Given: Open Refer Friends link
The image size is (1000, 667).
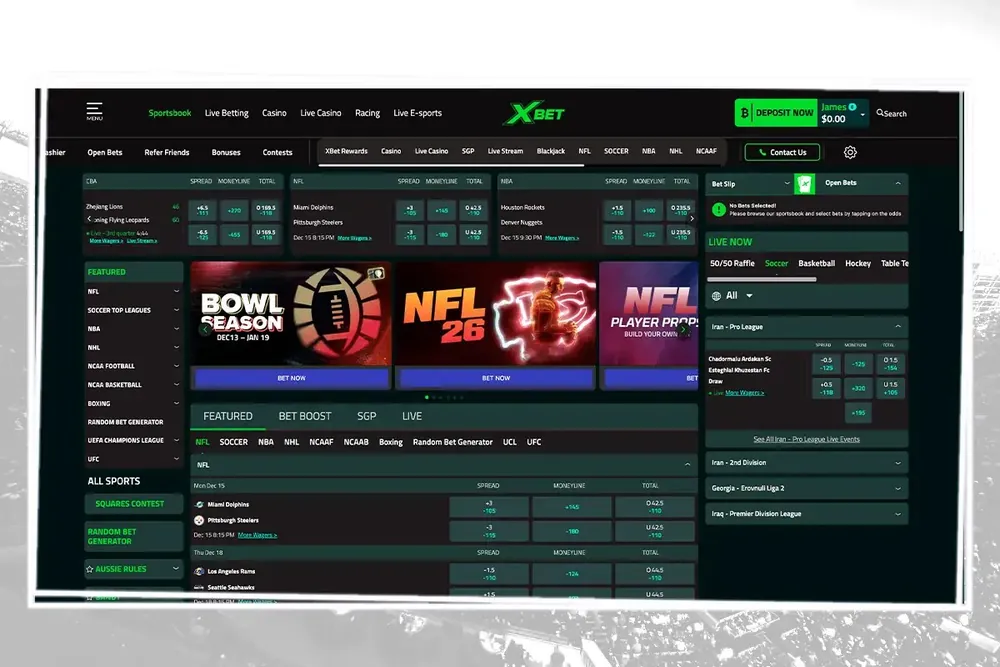Looking at the screenshot, I should (166, 152).
